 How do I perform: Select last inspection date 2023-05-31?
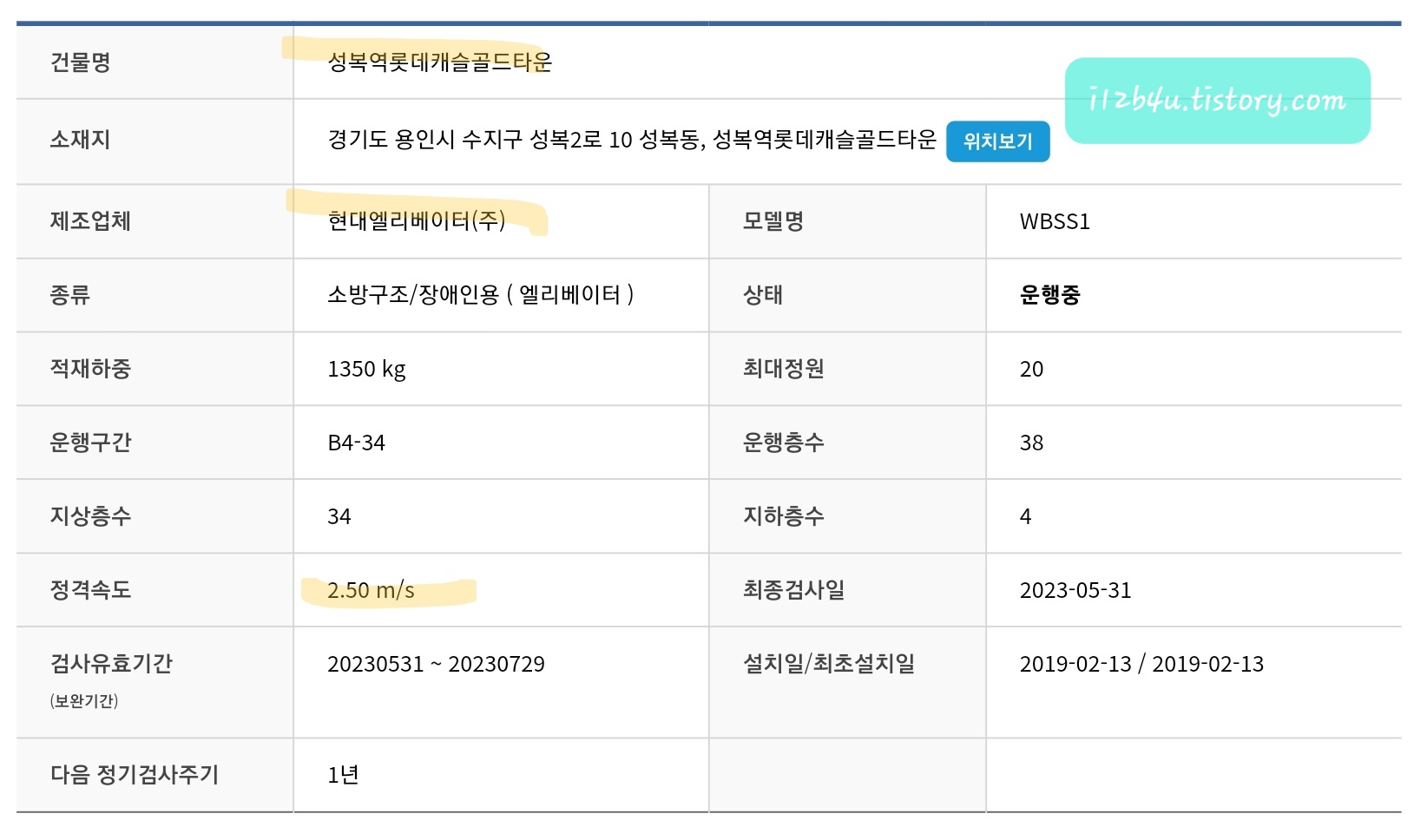pyautogui.click(x=1075, y=591)
